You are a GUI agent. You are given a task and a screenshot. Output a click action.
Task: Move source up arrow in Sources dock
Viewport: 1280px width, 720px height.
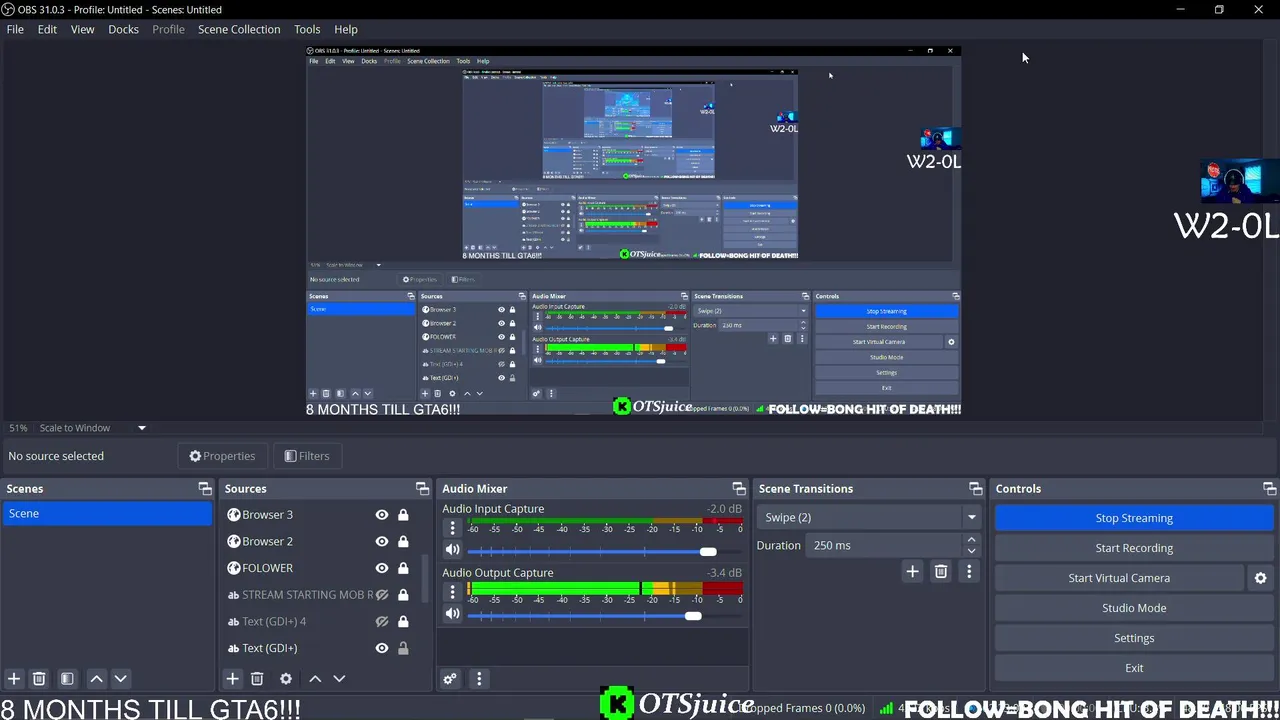(315, 678)
